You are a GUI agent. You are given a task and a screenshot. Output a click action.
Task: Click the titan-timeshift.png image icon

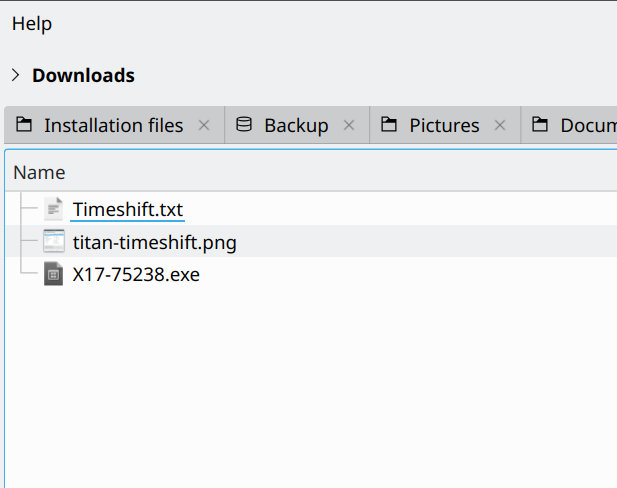coord(54,242)
